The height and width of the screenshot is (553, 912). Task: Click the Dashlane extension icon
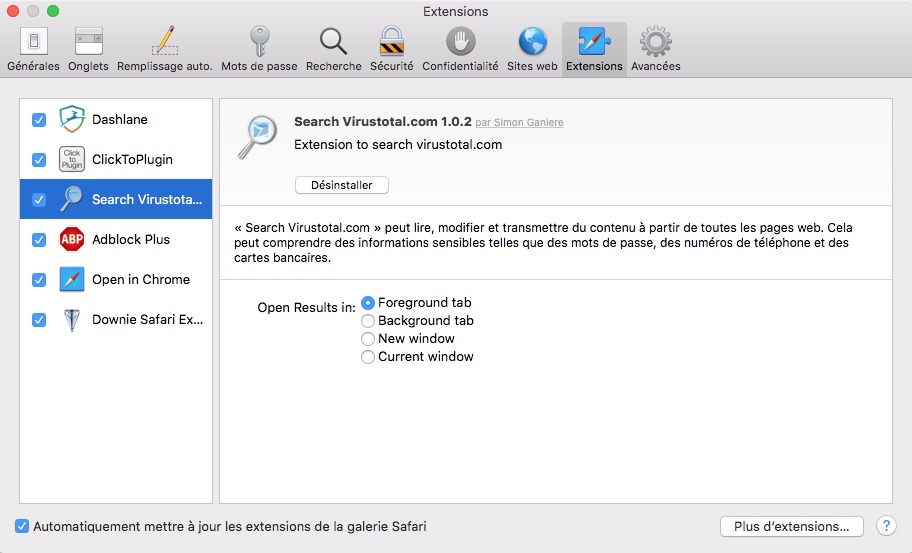tap(72, 119)
